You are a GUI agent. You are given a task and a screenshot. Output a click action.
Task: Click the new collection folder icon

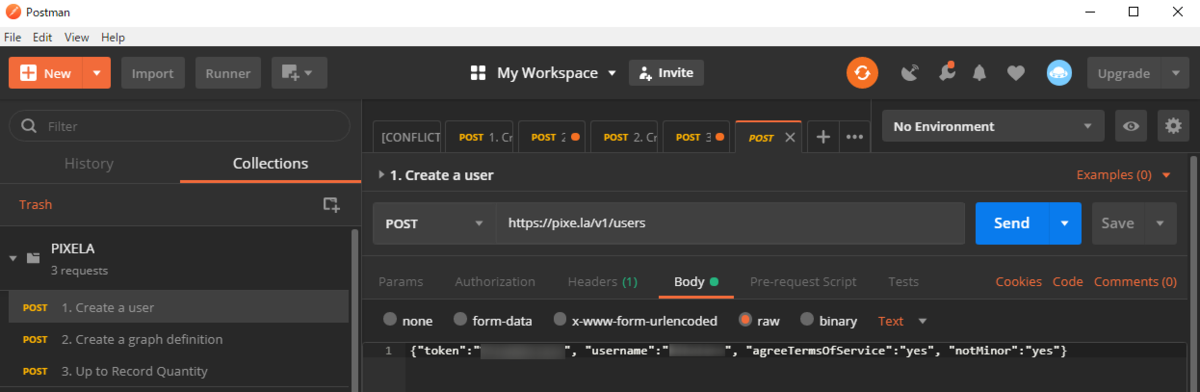tap(331, 204)
